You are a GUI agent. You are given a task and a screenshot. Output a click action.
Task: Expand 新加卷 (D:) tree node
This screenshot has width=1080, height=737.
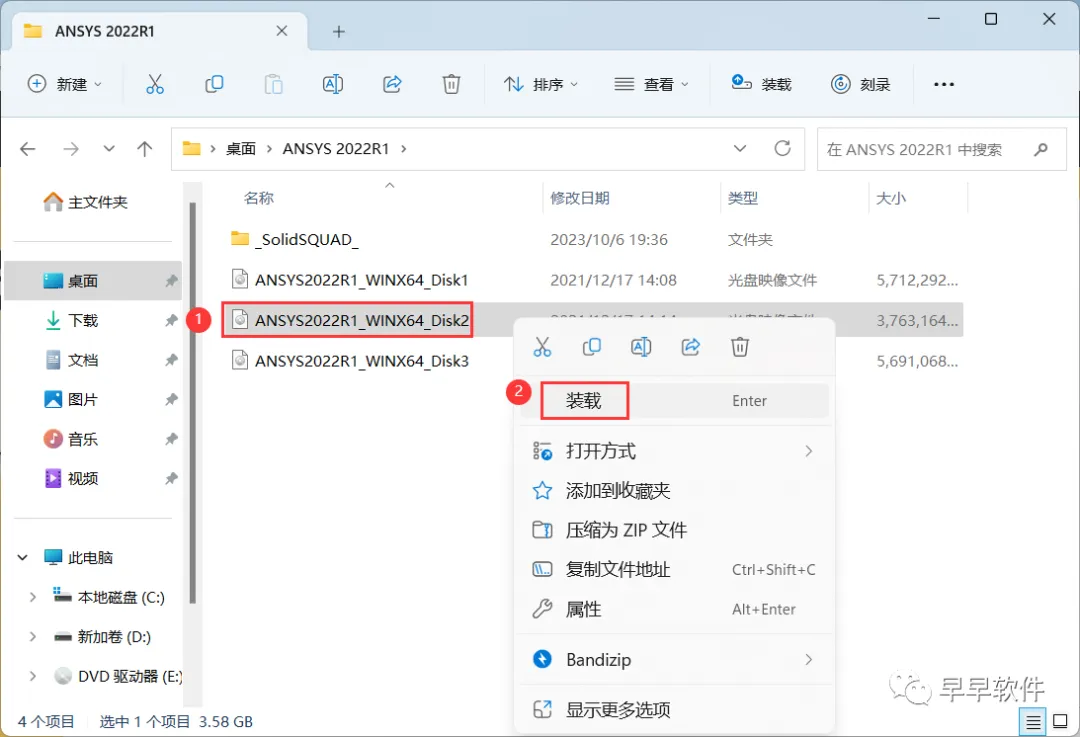pos(32,636)
